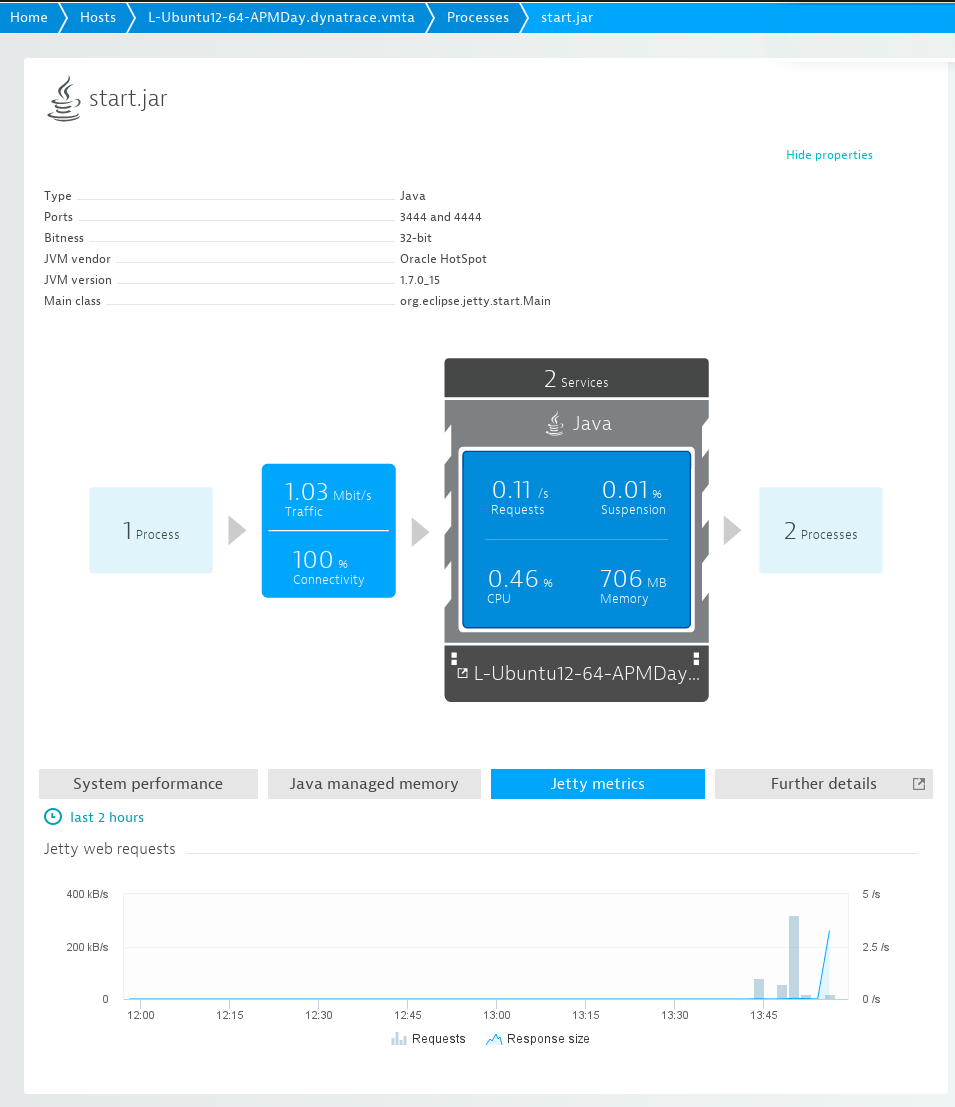Image resolution: width=955 pixels, height=1107 pixels.
Task: Open the external link icon on Further details
Action: [x=918, y=784]
